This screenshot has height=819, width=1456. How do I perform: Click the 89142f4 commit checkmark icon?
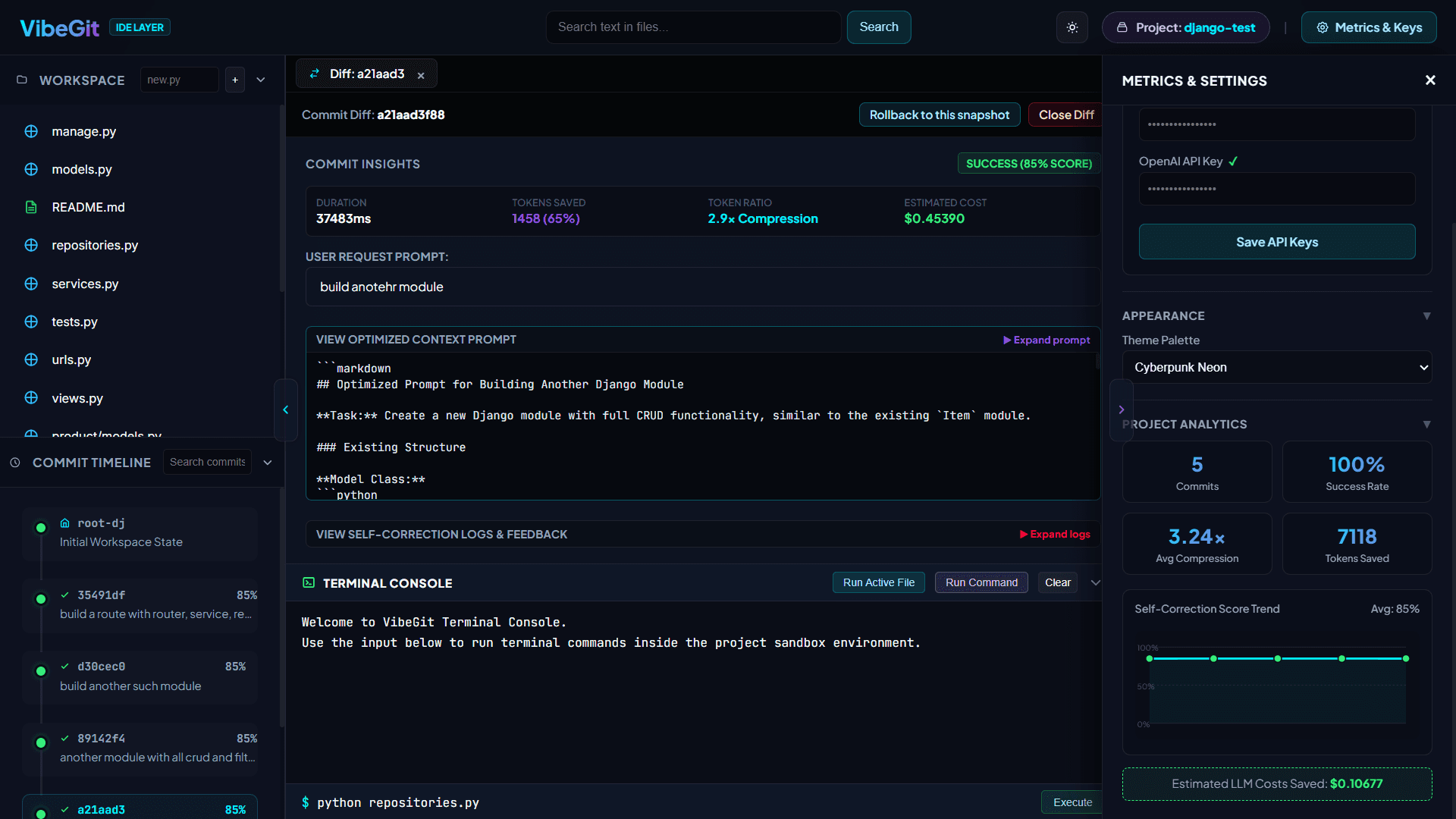[x=65, y=739]
